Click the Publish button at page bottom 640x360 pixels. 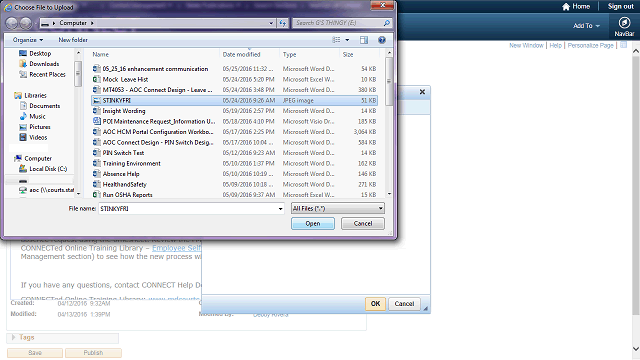pyautogui.click(x=93, y=353)
